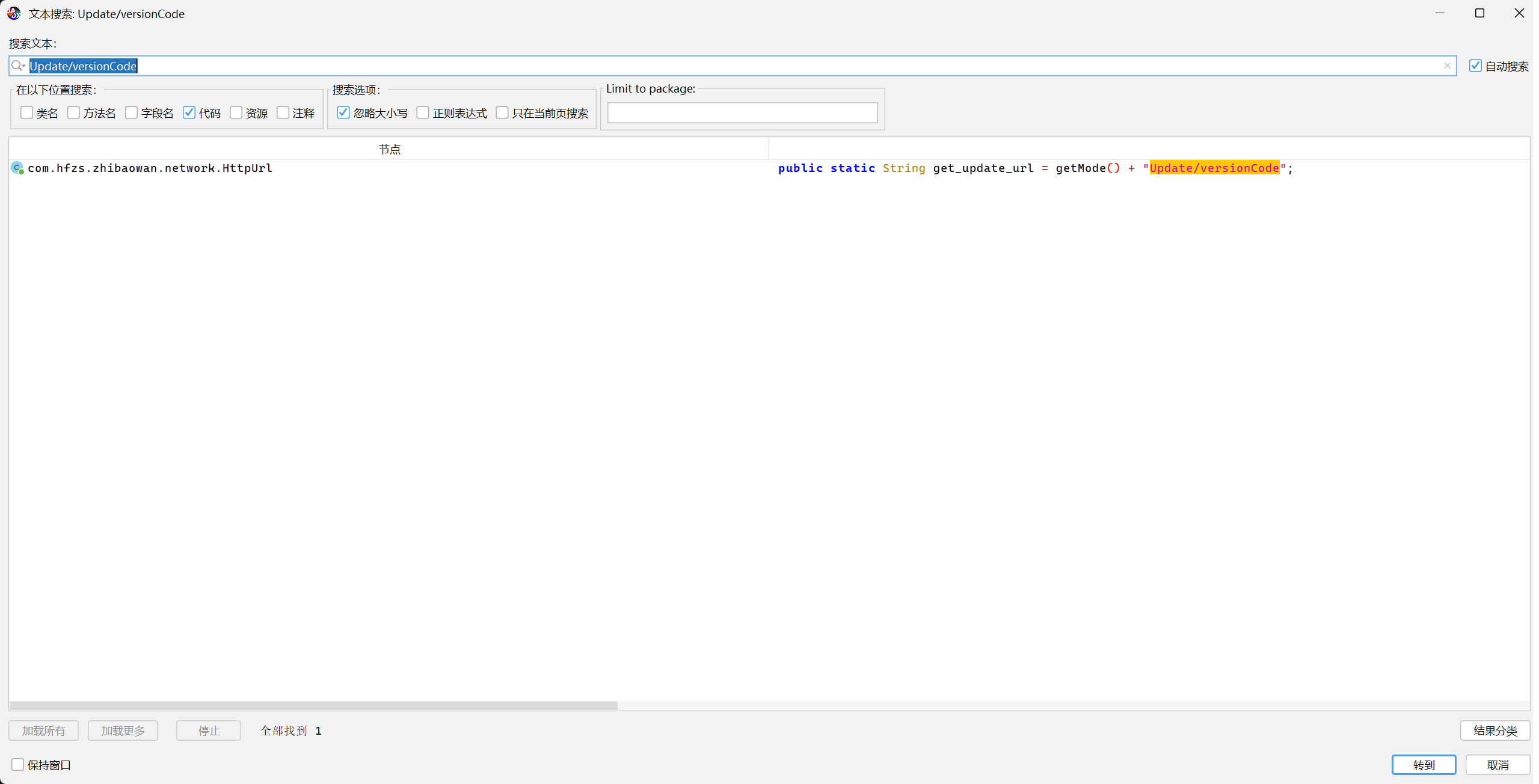The image size is (1539, 784).
Task: Toggle the 自动搜索 checkbox
Action: pyautogui.click(x=1475, y=66)
